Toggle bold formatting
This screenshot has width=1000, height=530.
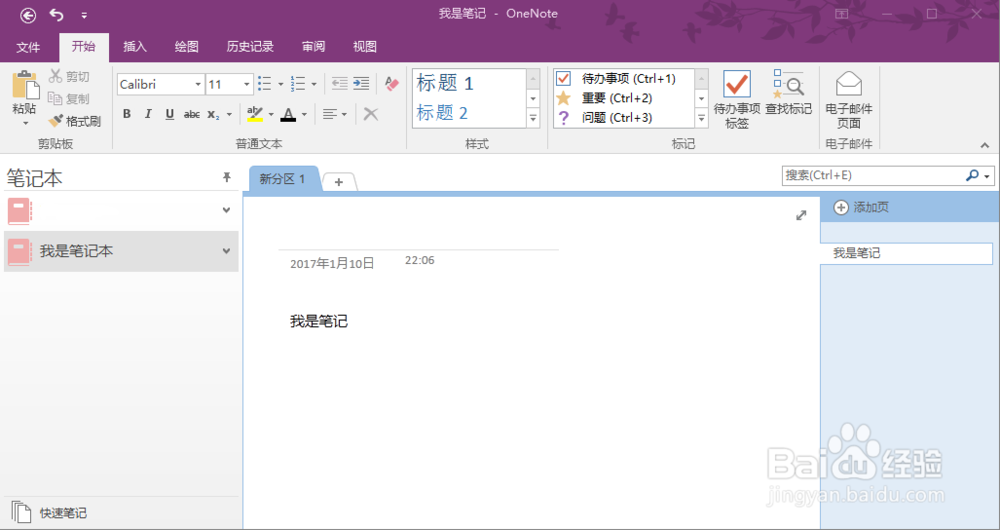[127, 114]
